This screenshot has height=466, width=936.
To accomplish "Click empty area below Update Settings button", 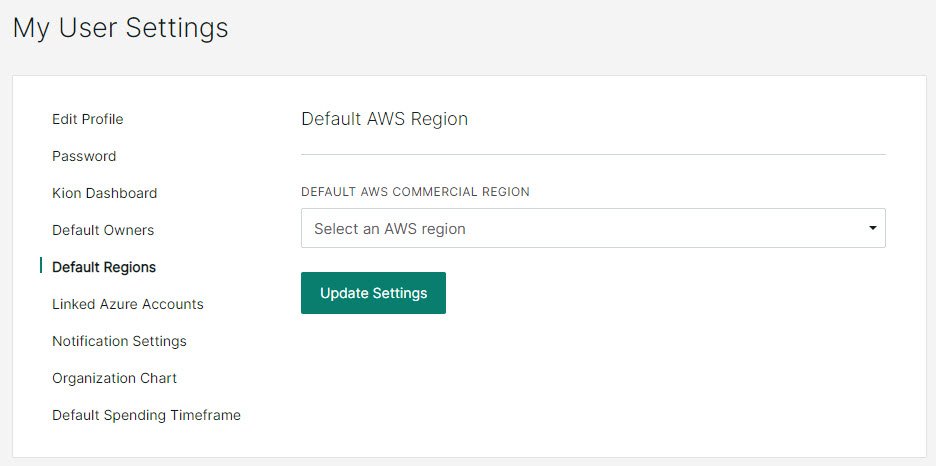I will (x=593, y=382).
